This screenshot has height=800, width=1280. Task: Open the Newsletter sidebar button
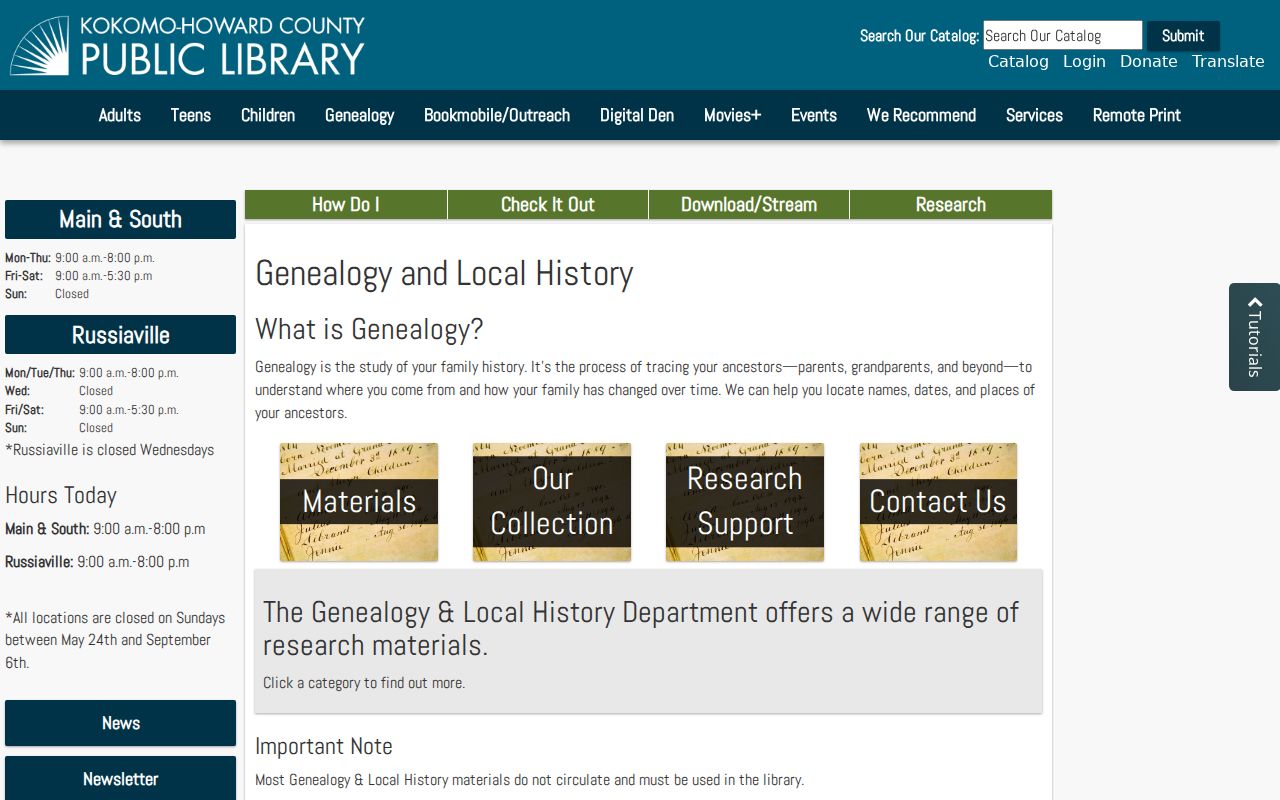pos(120,778)
